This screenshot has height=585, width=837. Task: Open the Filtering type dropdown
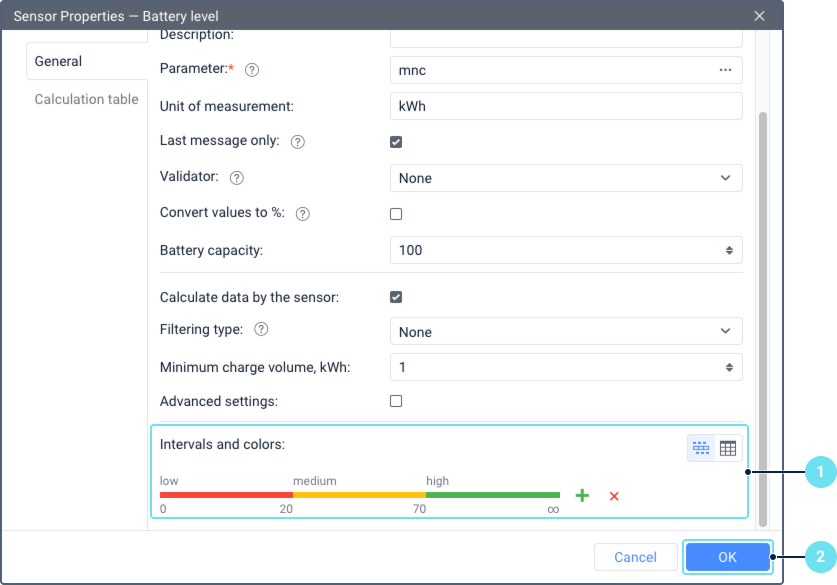pyautogui.click(x=566, y=331)
